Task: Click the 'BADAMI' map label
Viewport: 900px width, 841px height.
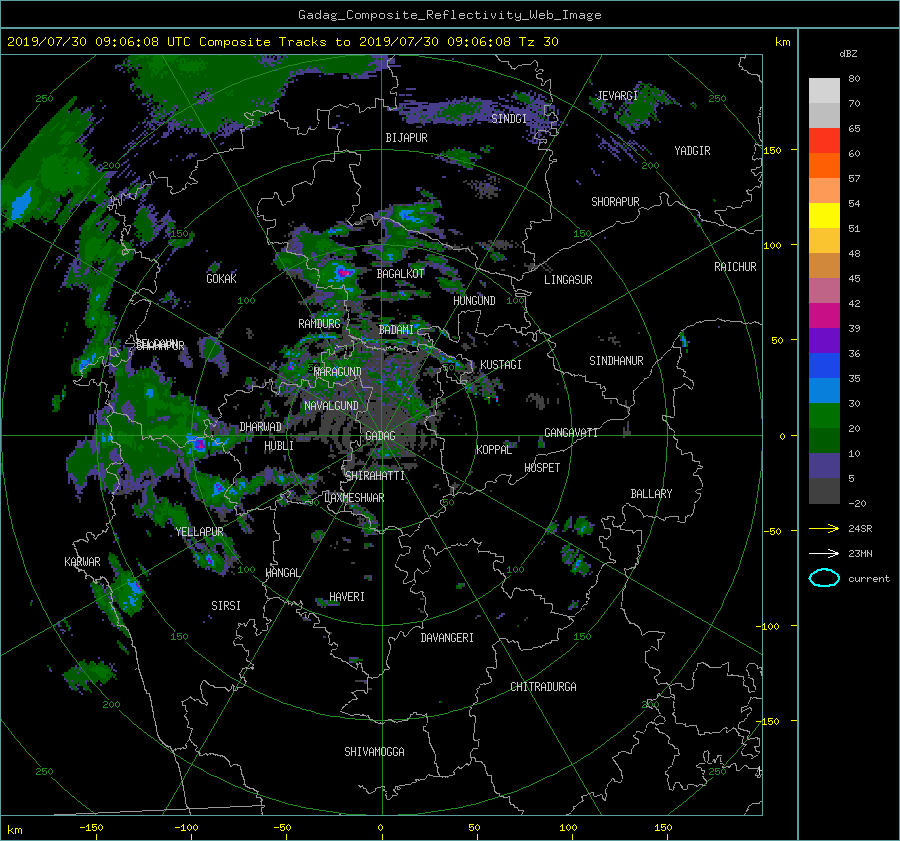Action: 396,330
